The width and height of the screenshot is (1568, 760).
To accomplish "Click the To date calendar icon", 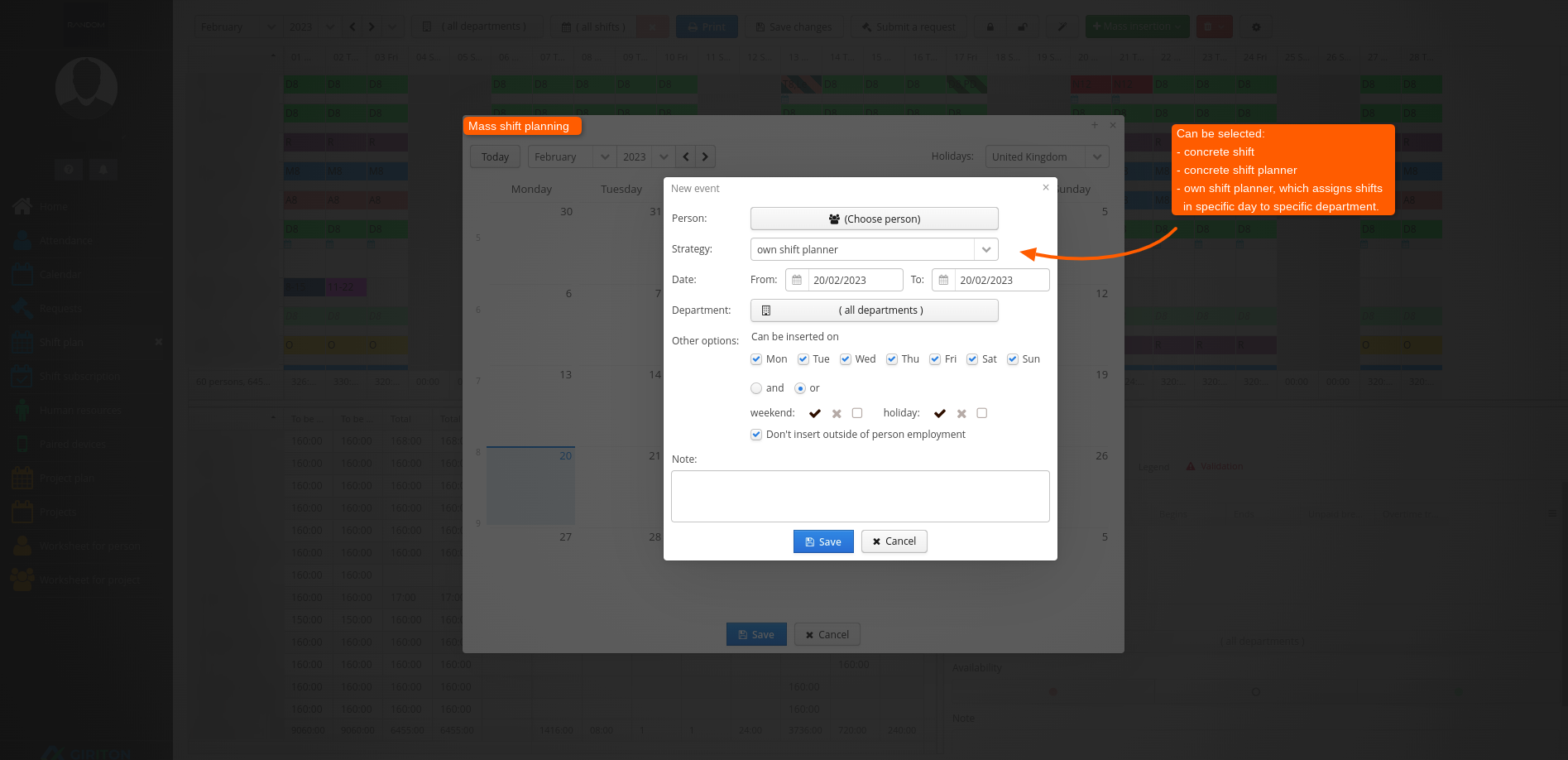I will click(943, 280).
